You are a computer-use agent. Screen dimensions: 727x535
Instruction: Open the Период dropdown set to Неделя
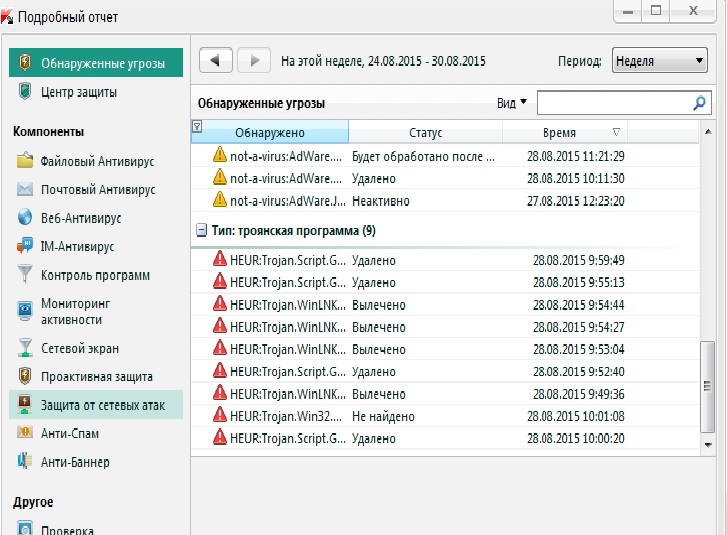click(659, 61)
